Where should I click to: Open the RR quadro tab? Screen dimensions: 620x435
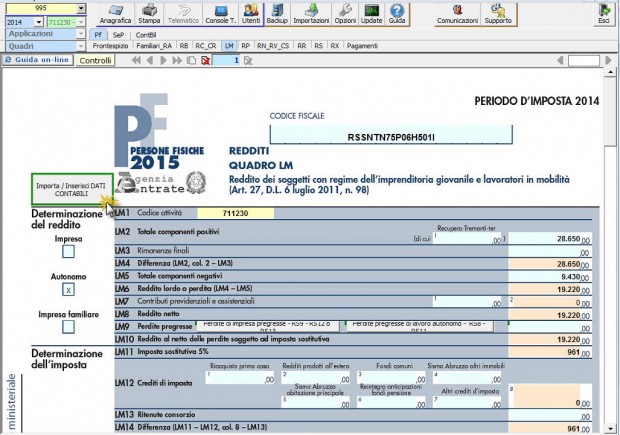point(302,46)
